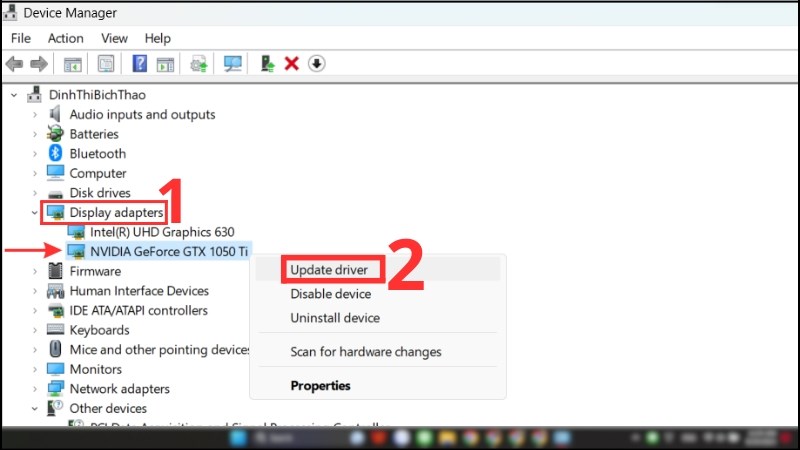Screen dimensions: 800x450
Task: Click the Back arrow in the toolbar
Action: point(14,64)
